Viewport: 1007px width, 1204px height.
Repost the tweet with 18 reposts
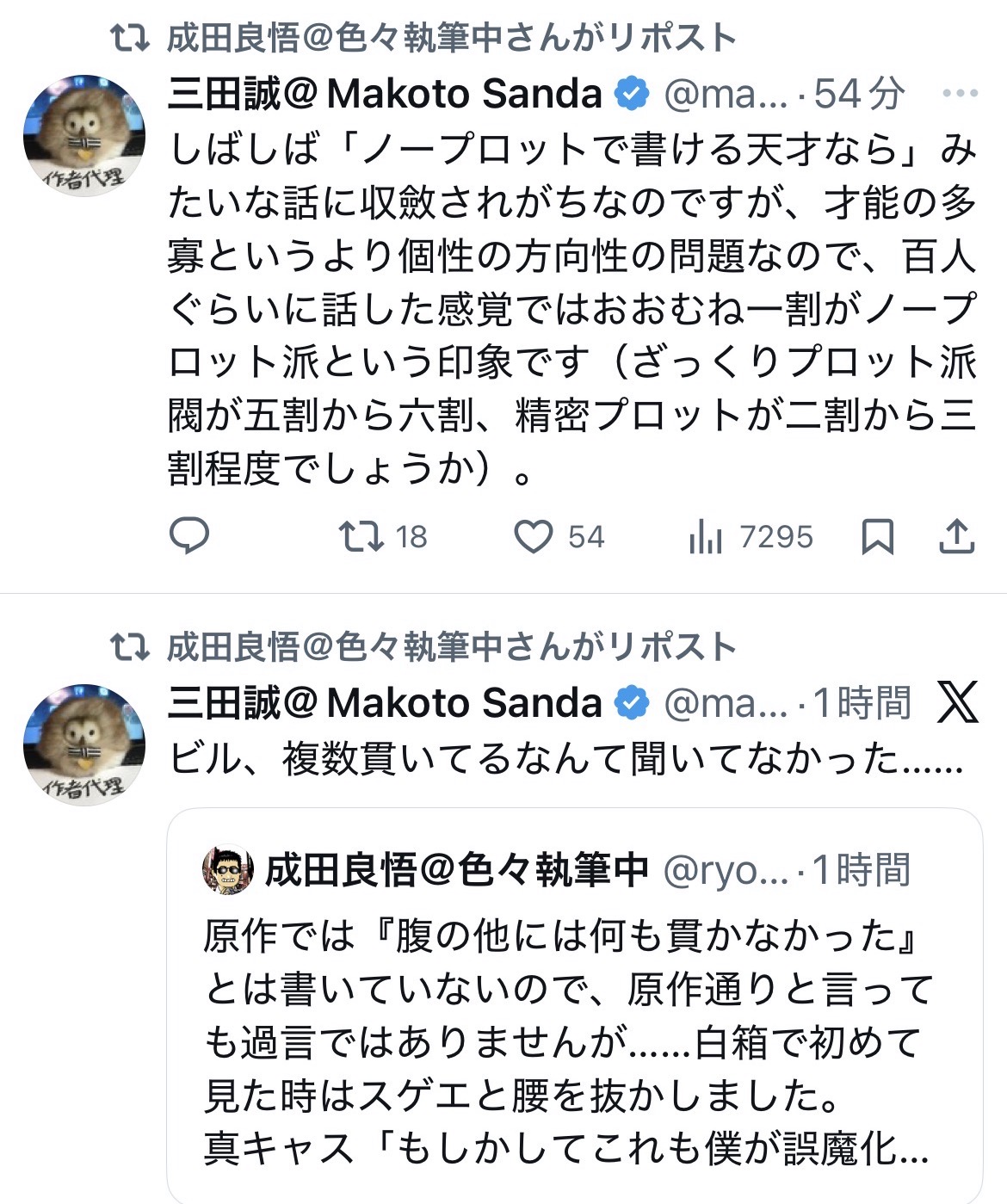coord(361,536)
